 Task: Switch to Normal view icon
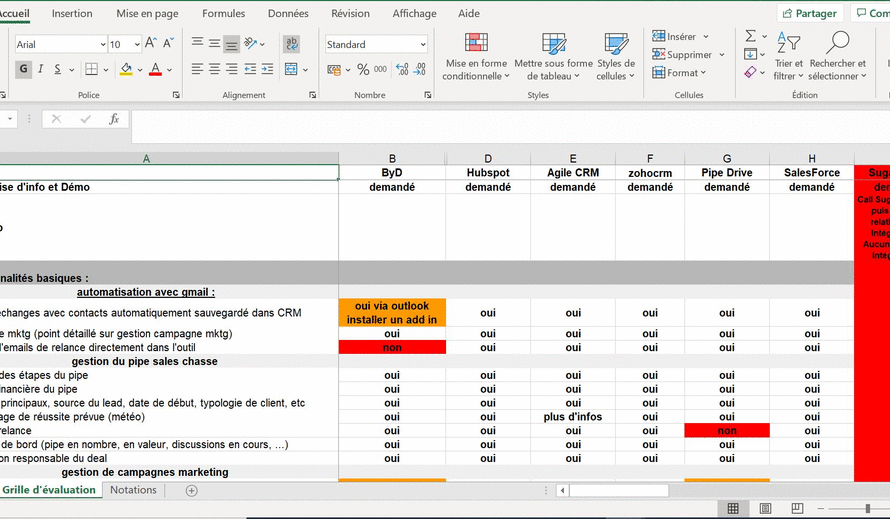(733, 508)
